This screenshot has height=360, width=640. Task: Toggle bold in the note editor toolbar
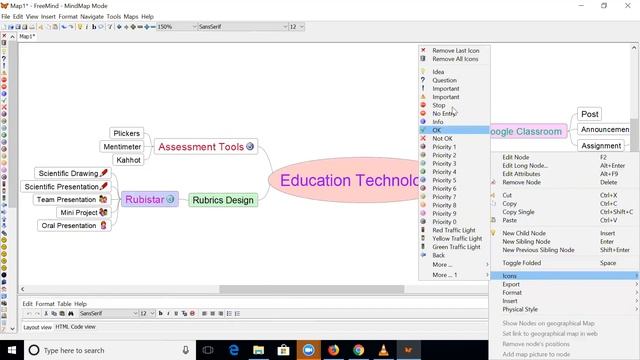[x=160, y=313]
